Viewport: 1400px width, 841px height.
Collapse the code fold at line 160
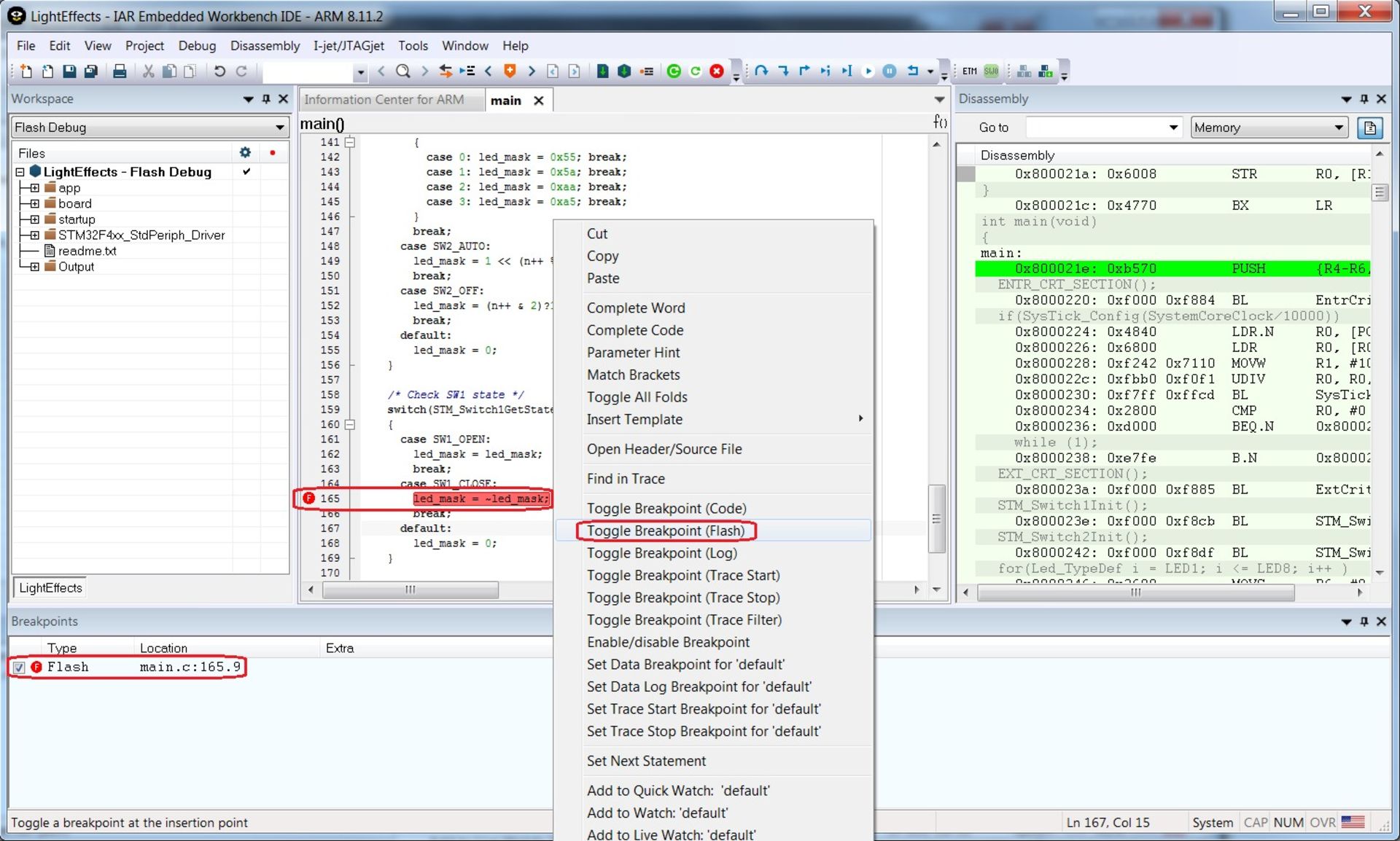350,424
